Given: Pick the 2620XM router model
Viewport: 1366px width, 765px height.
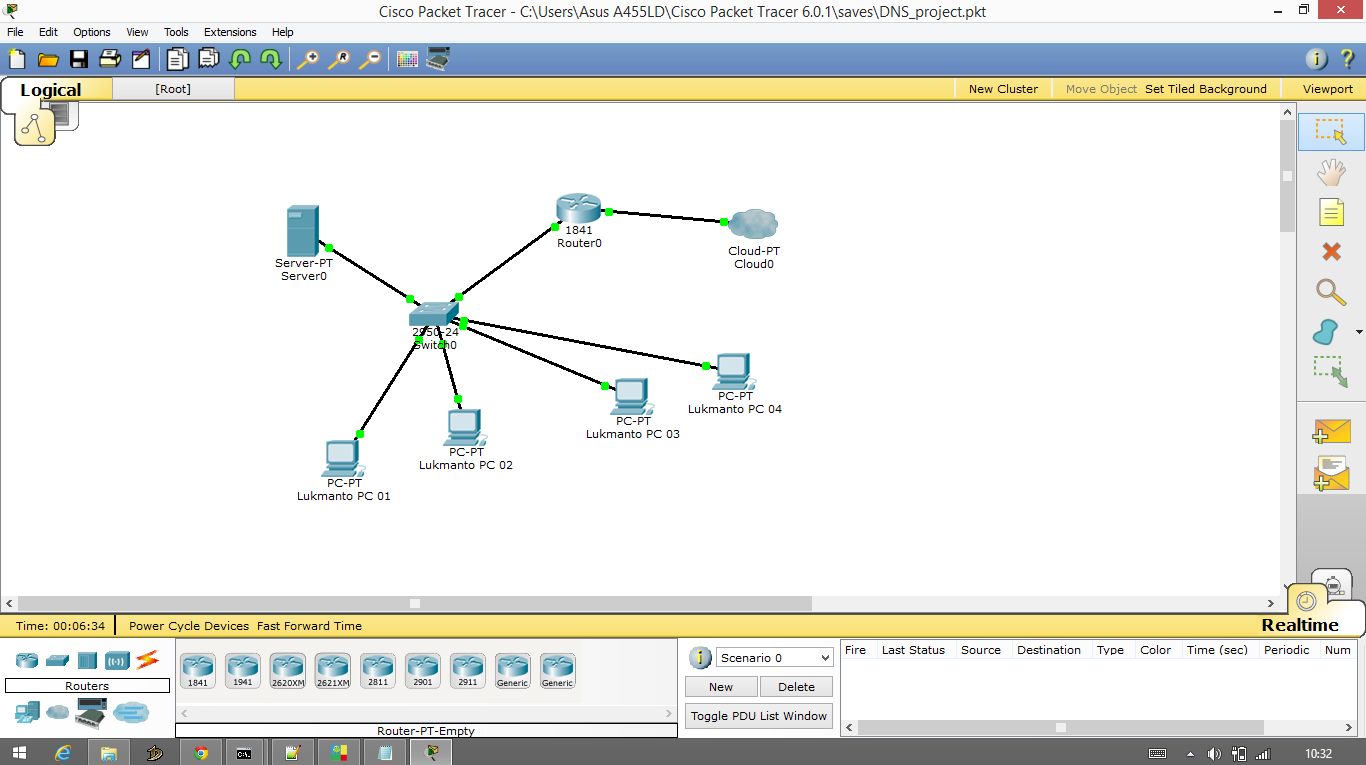Looking at the screenshot, I should (288, 671).
